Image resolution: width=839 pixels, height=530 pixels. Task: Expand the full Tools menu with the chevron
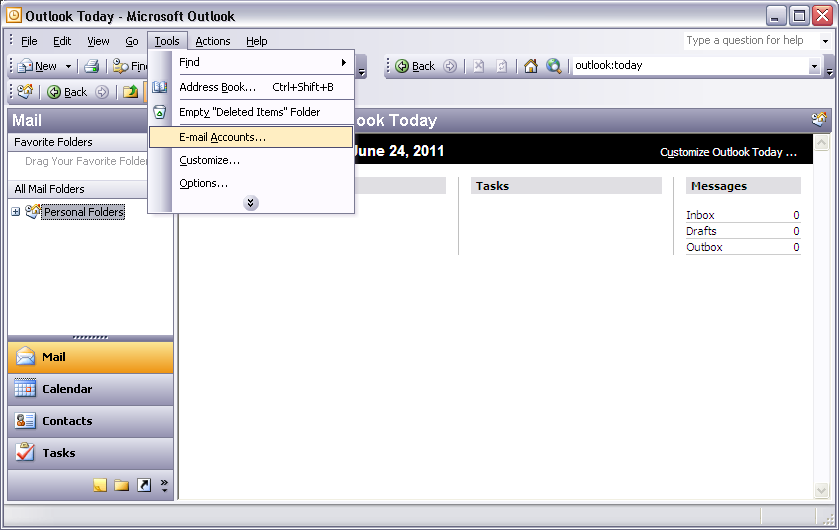[x=251, y=203]
